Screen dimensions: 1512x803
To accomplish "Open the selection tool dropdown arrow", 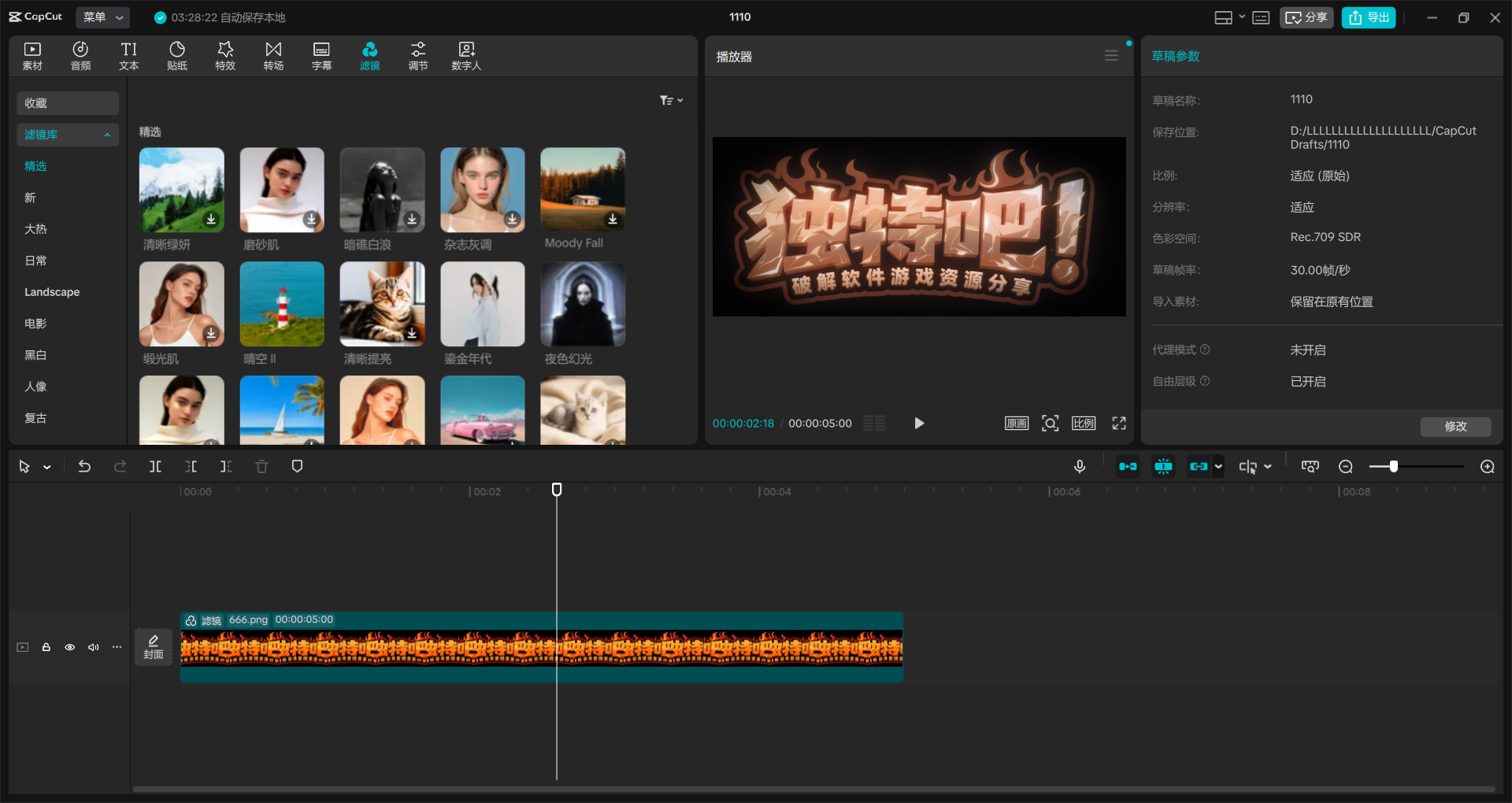I will [x=47, y=466].
